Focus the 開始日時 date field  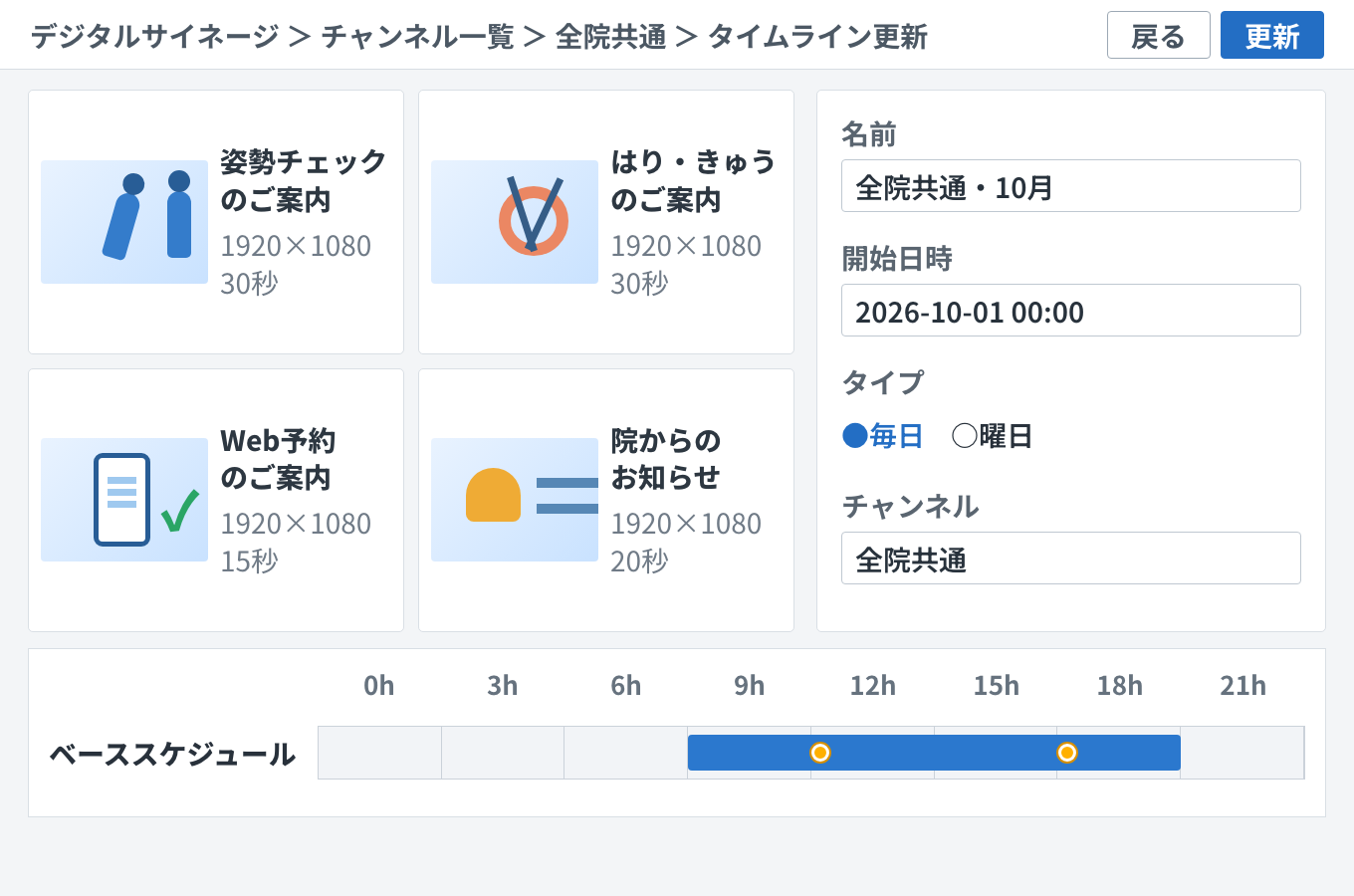click(x=1071, y=311)
